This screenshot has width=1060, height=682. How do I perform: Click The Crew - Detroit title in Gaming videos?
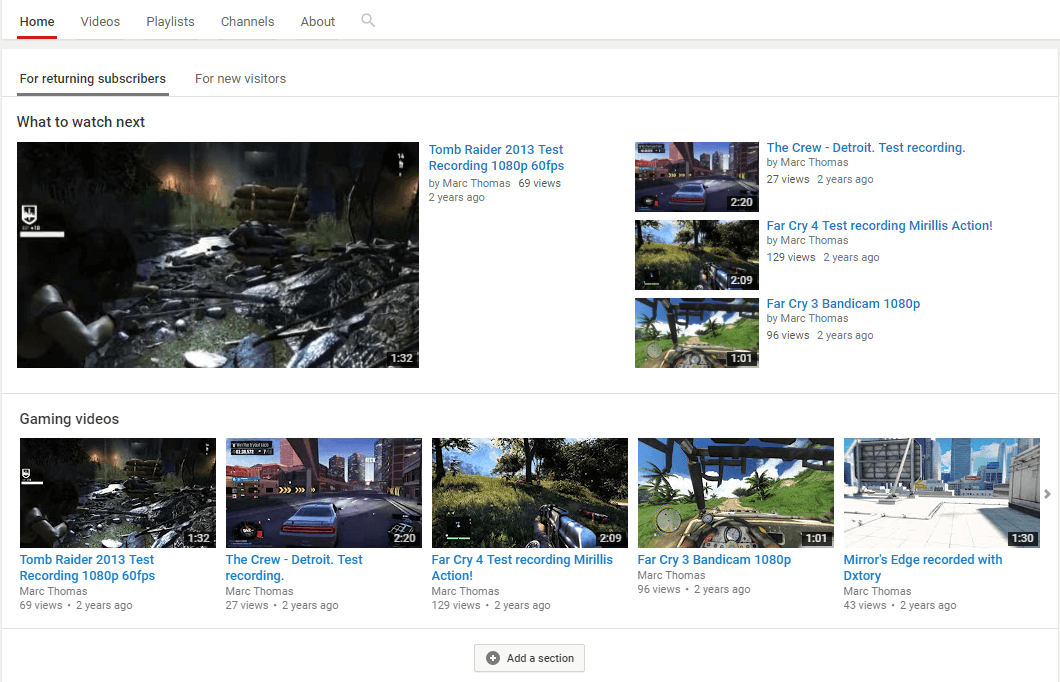click(x=294, y=568)
